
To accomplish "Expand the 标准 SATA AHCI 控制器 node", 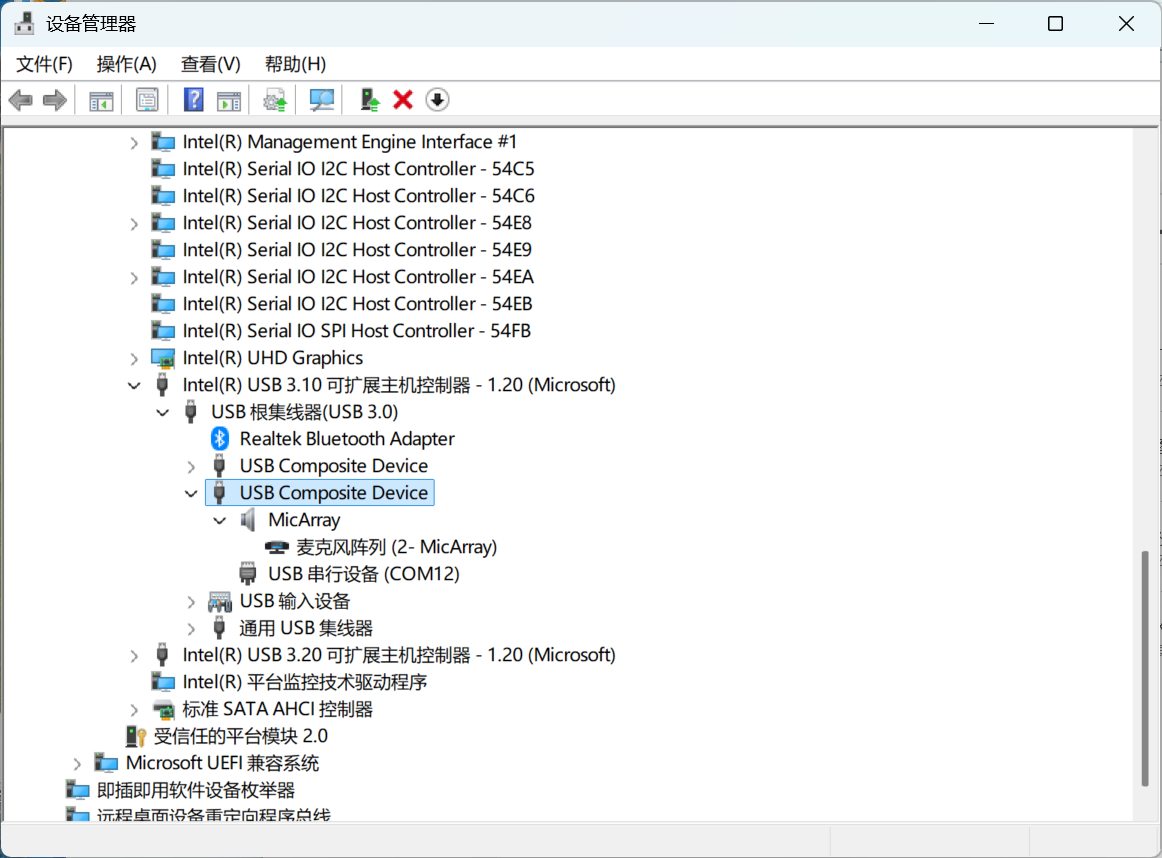I will click(134, 711).
